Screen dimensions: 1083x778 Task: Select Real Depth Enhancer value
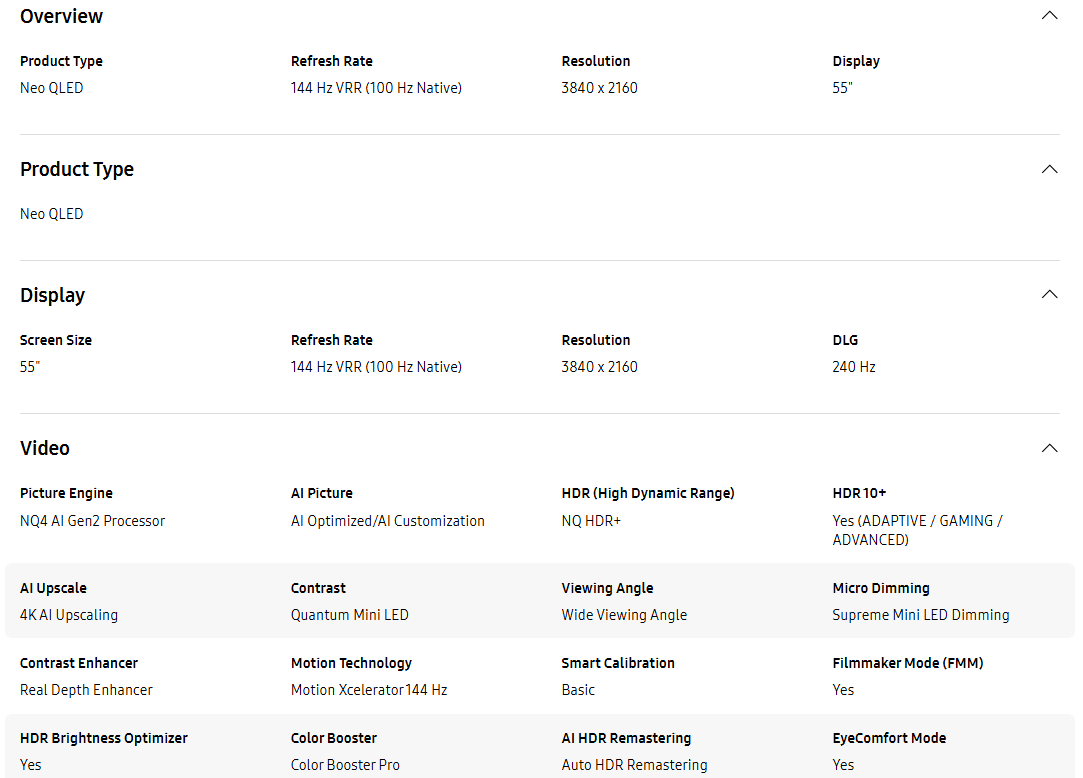tap(86, 690)
